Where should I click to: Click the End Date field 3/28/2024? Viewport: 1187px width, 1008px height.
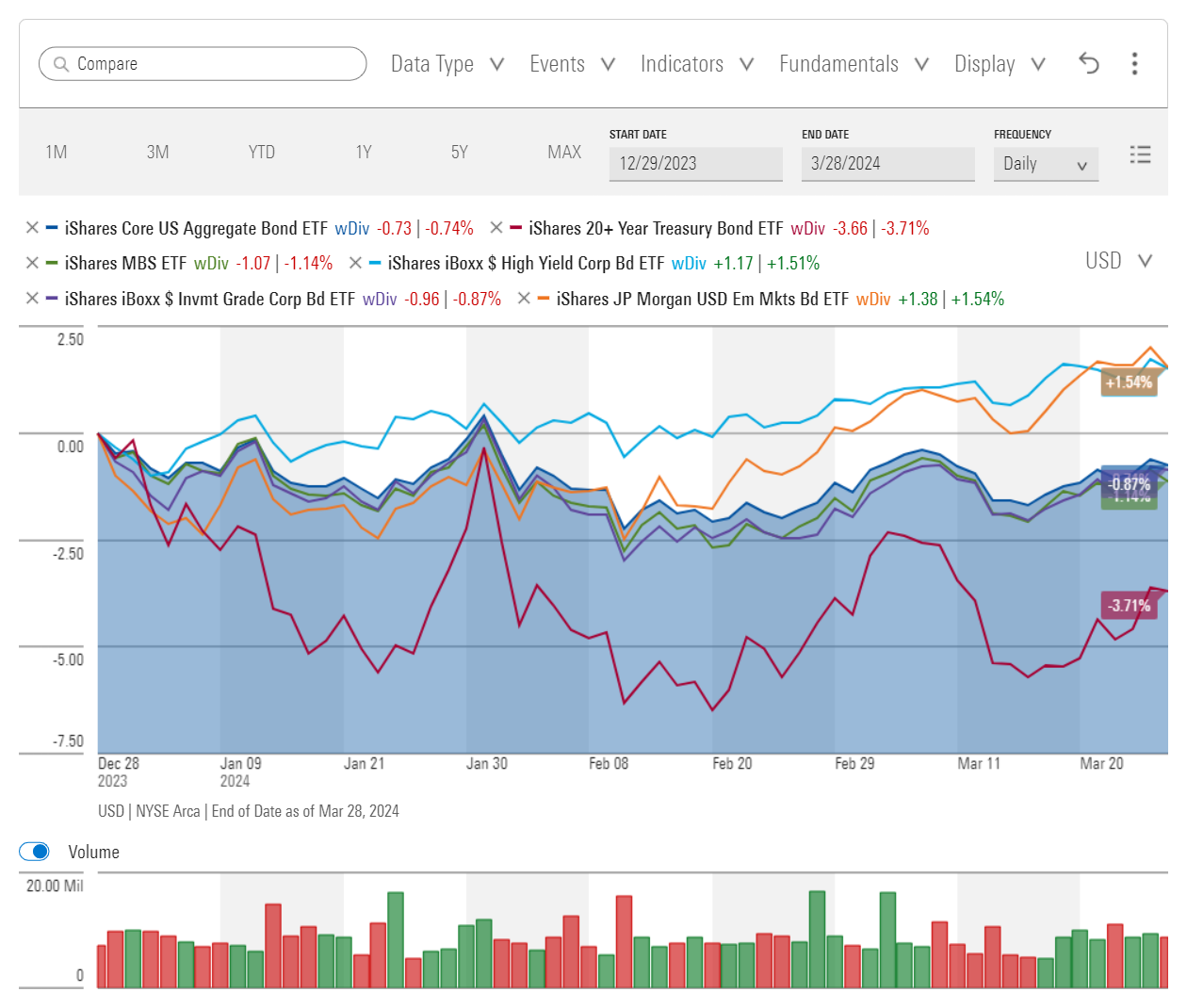pyautogui.click(x=887, y=164)
